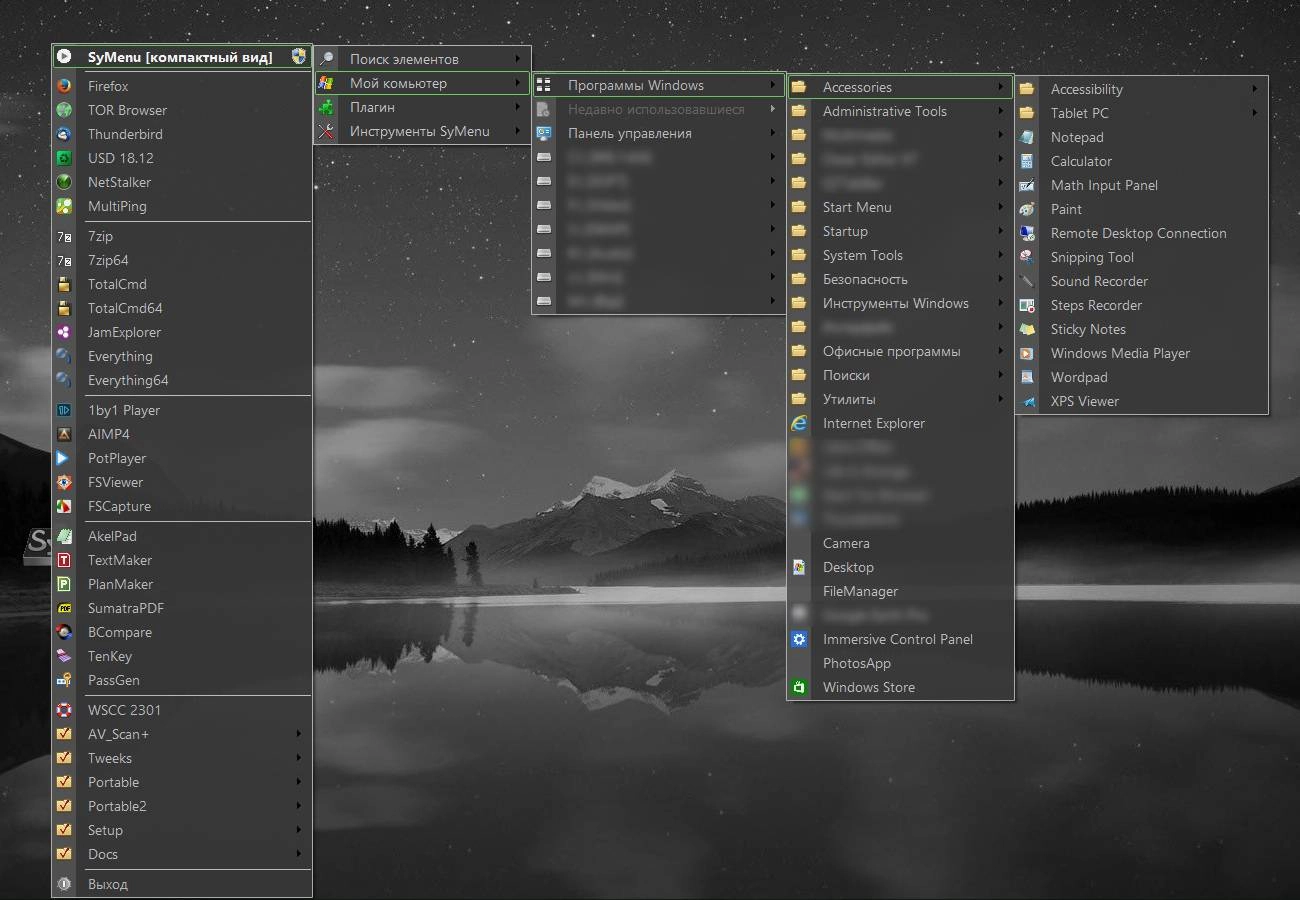Launch Snipping Tool
This screenshot has width=1300, height=900.
1142,257
